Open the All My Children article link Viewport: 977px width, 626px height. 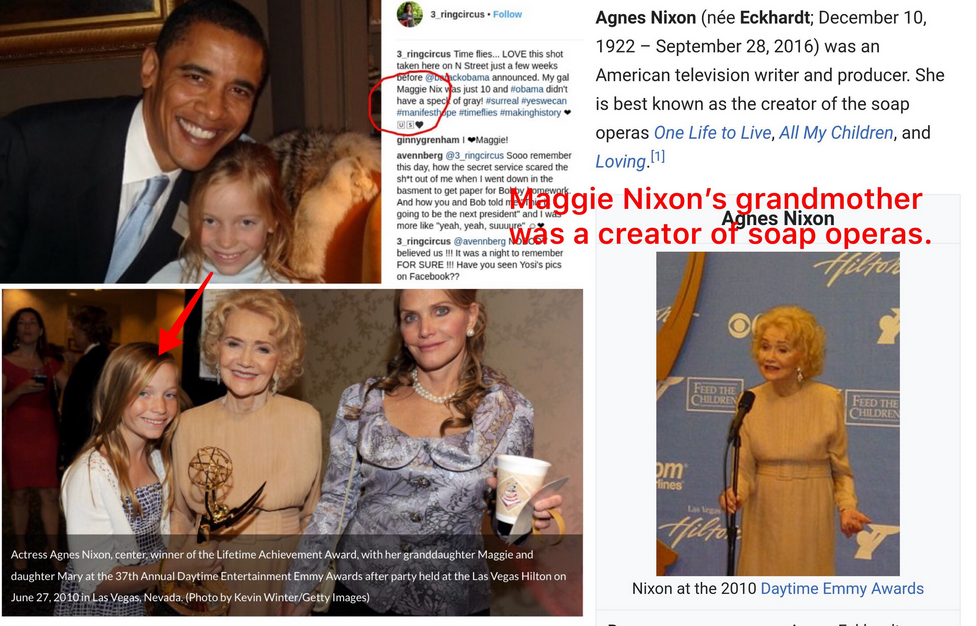(x=836, y=133)
